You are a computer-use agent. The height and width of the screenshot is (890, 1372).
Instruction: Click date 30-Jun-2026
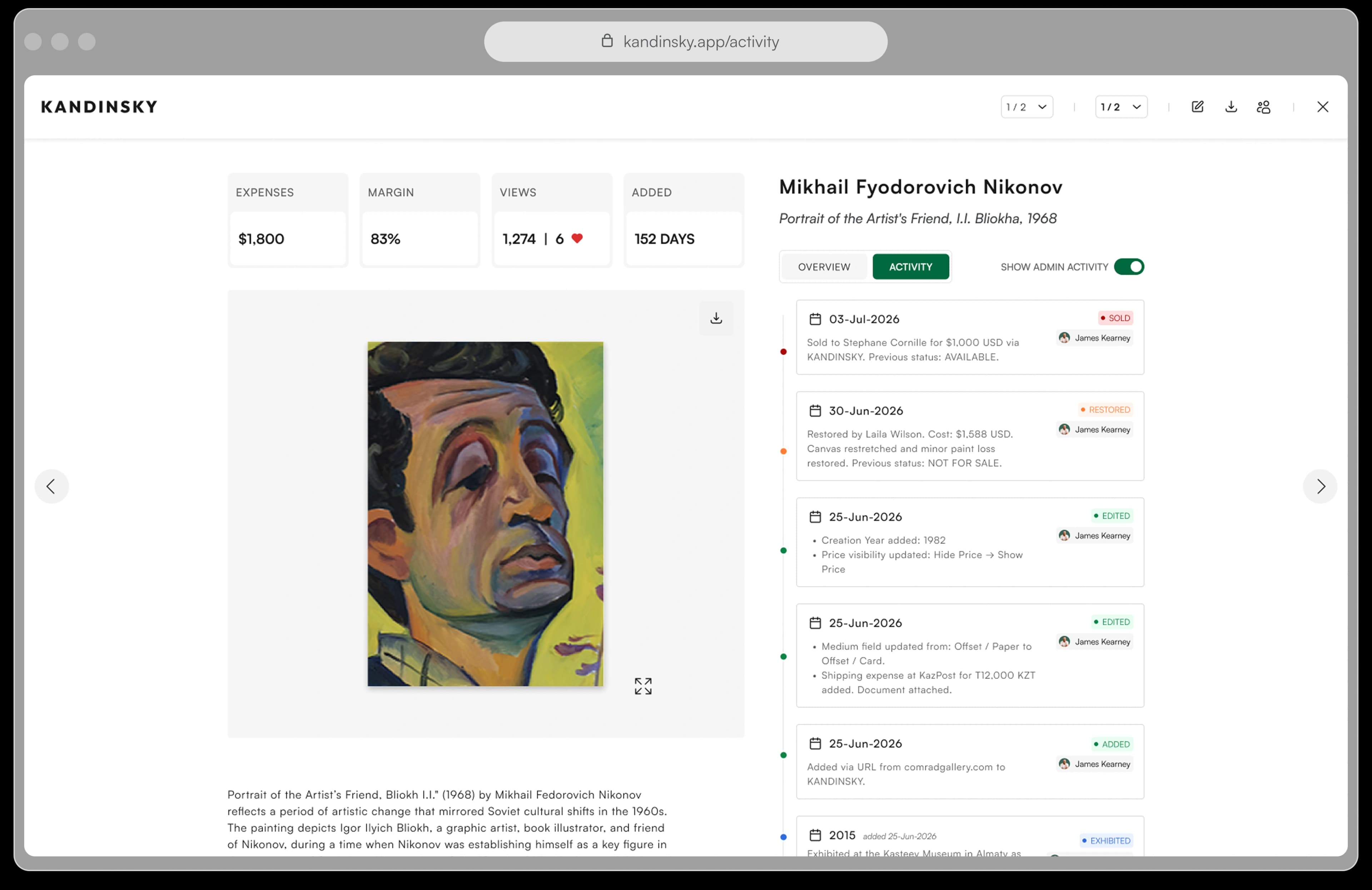point(866,410)
